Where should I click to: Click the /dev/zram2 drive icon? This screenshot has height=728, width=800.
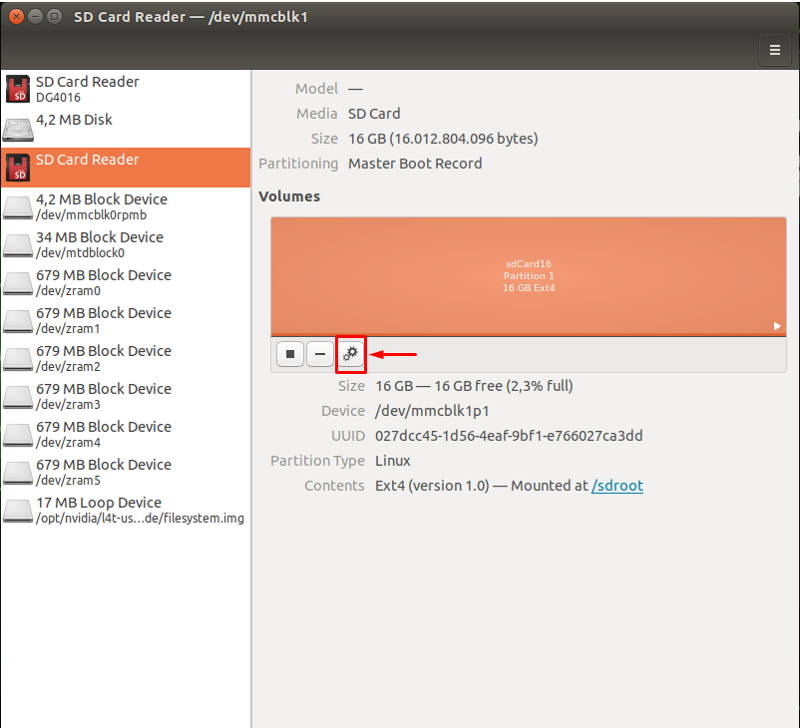18,359
